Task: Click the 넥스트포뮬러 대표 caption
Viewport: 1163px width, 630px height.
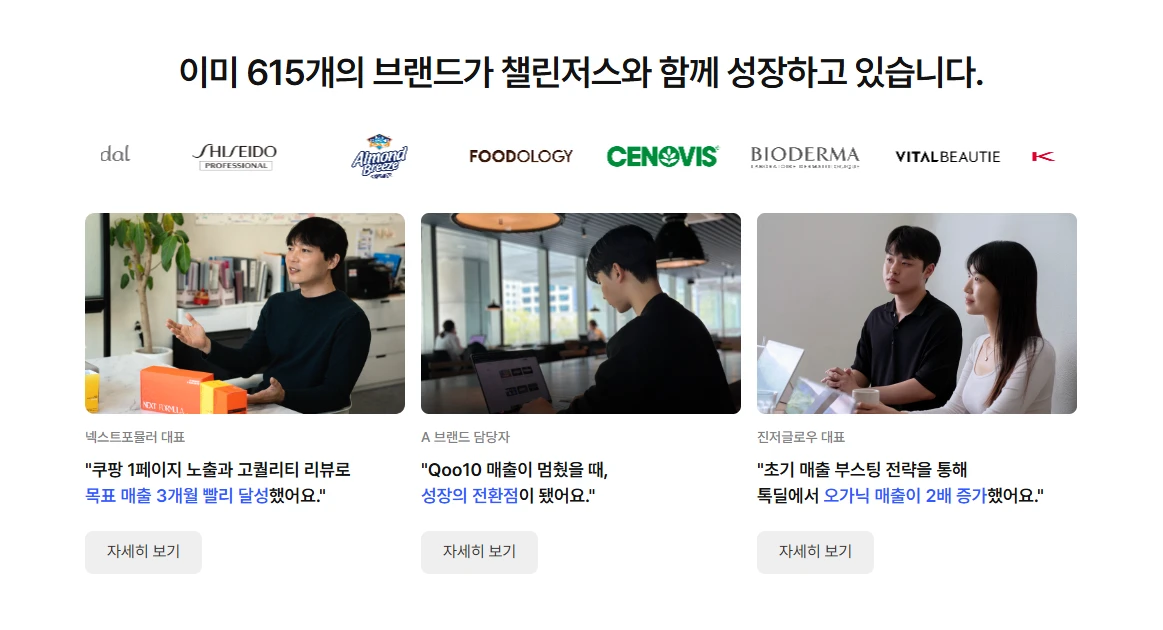Action: pos(135,437)
